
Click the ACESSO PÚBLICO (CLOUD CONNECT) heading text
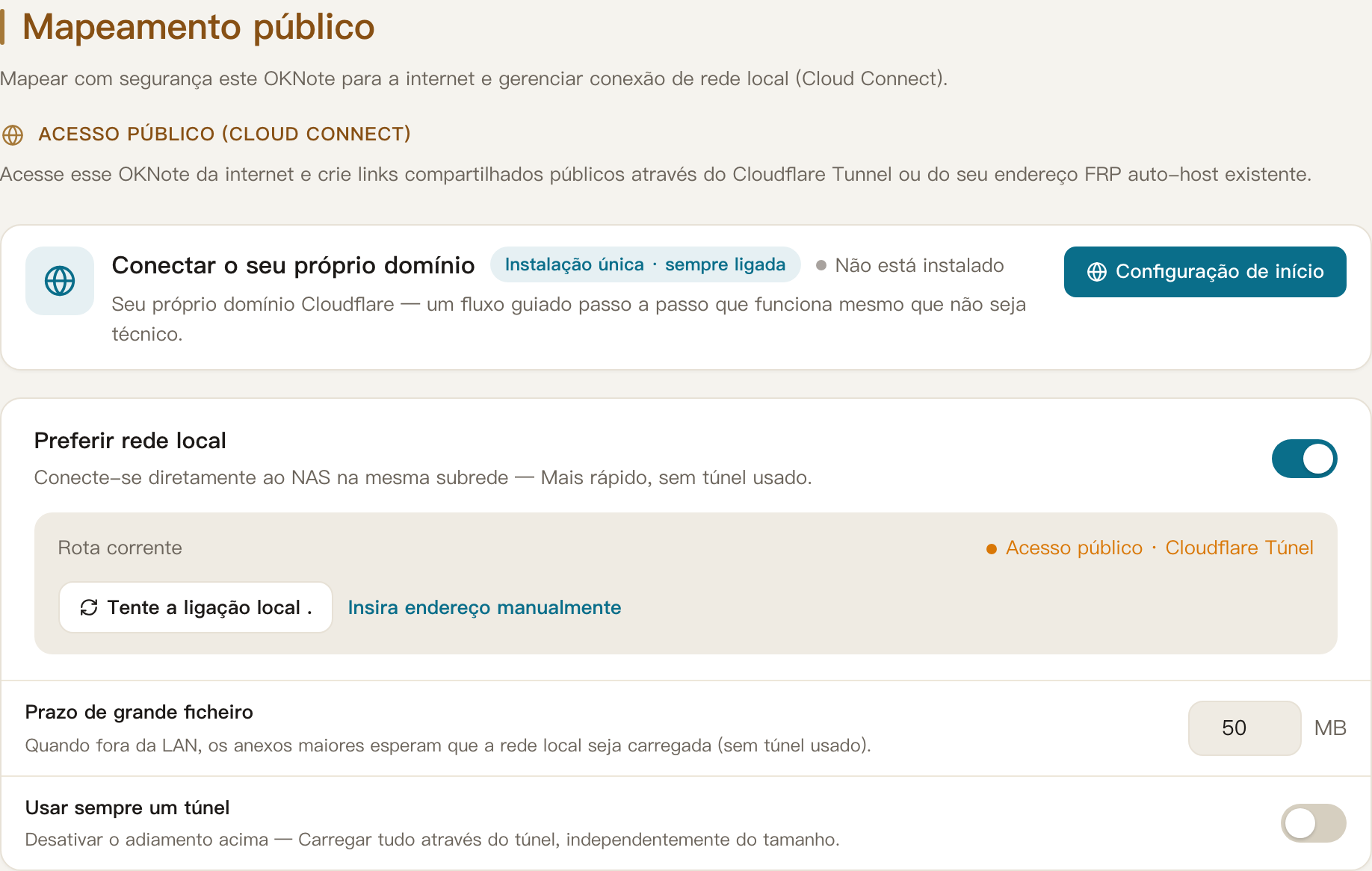pyautogui.click(x=224, y=134)
